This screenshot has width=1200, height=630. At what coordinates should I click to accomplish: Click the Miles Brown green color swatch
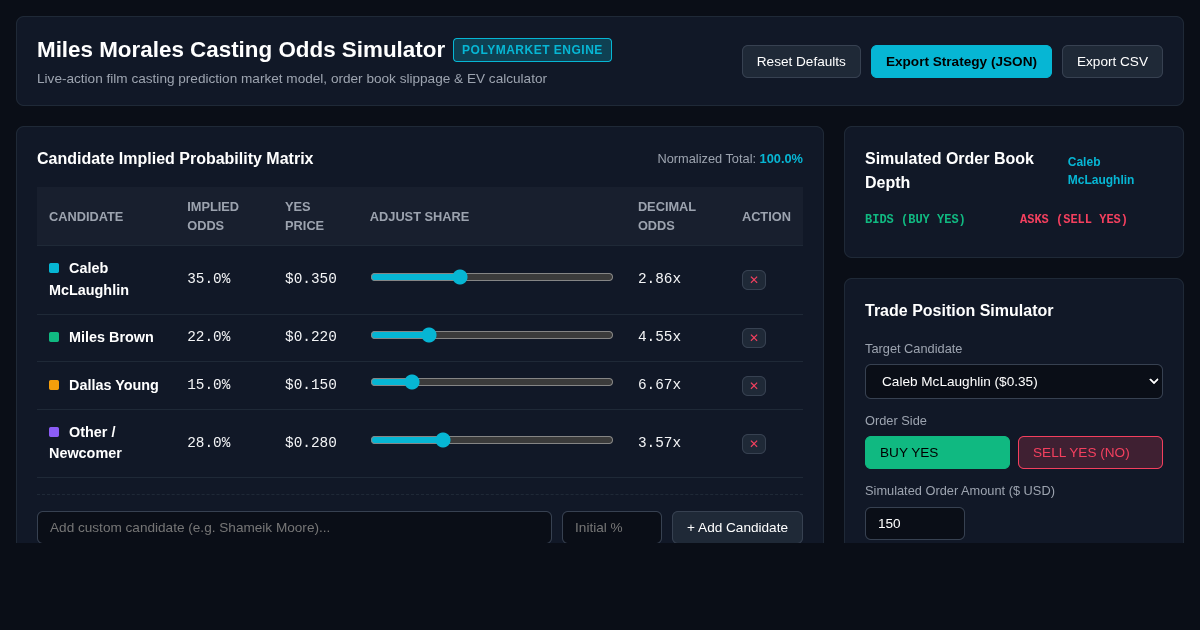pos(54,337)
